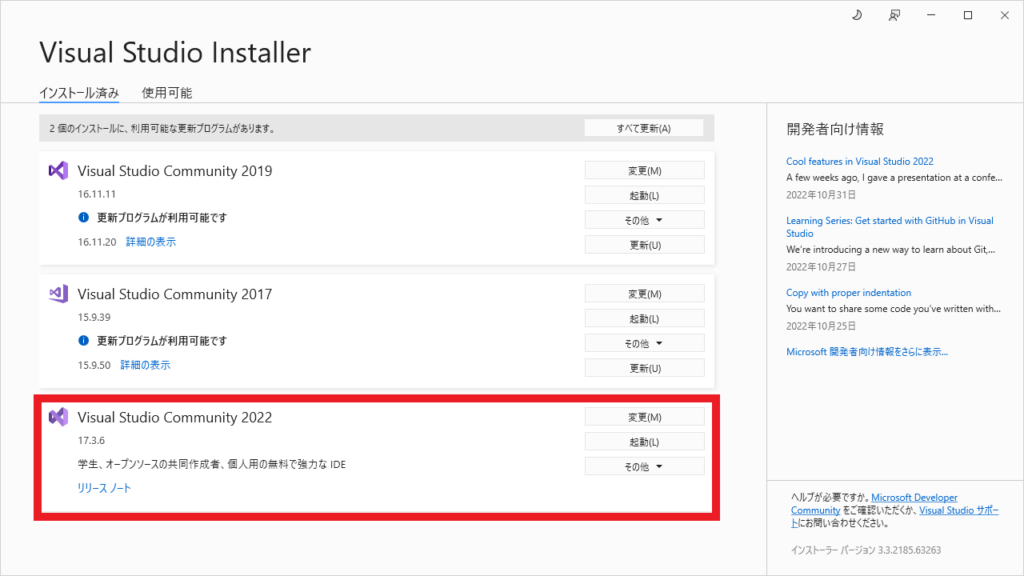
Task: Click the Visual Studio Community 2017 logo
Action: click(58, 294)
